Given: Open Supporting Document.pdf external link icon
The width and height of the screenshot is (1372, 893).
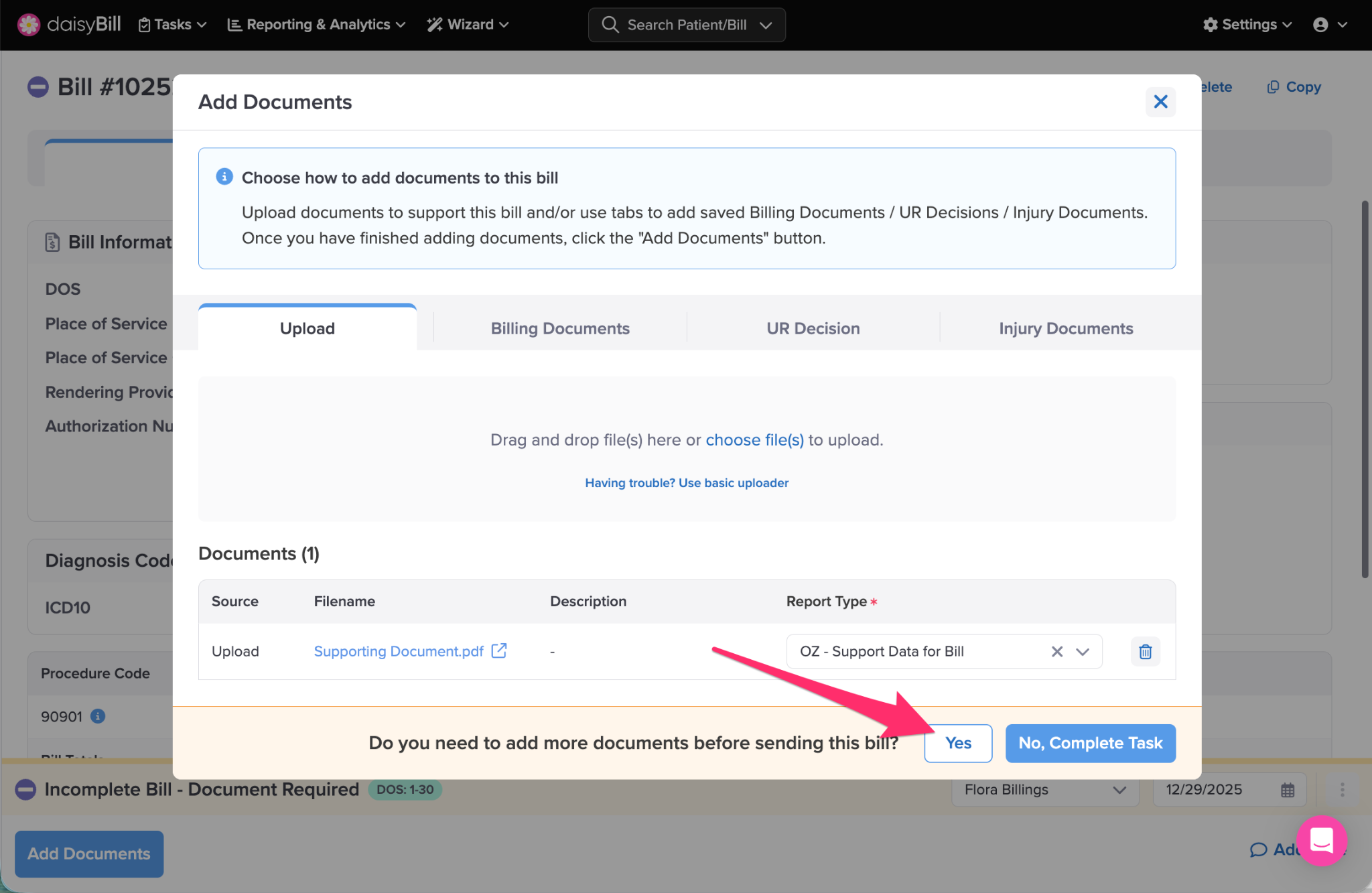Looking at the screenshot, I should click(x=499, y=650).
